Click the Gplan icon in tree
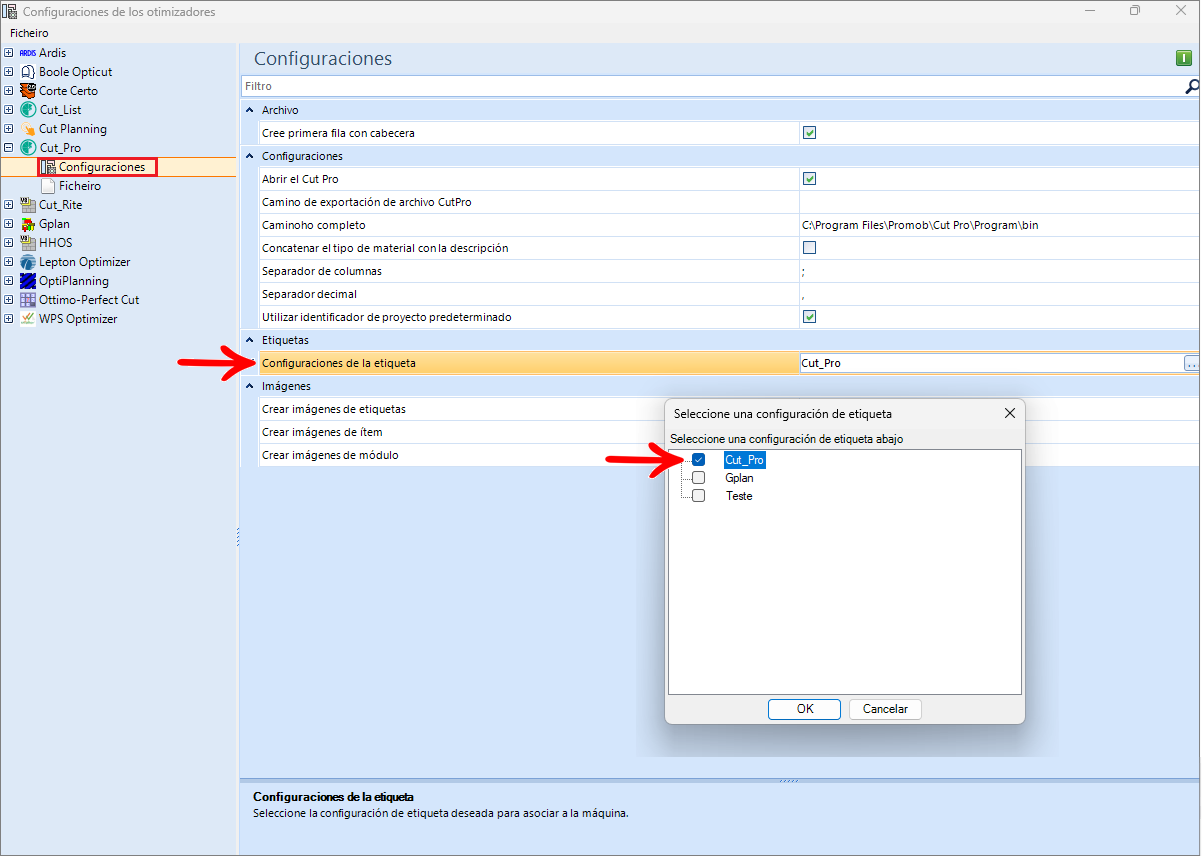This screenshot has width=1203, height=859. click(28, 224)
